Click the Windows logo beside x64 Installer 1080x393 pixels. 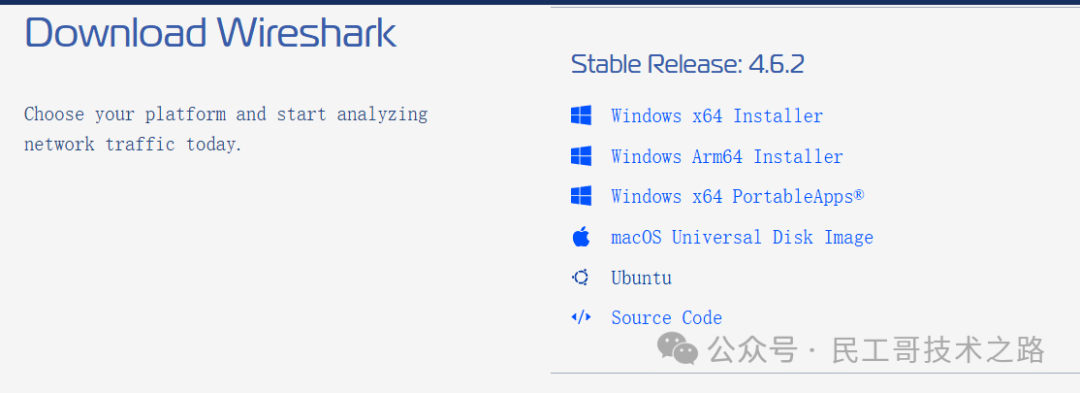click(x=581, y=116)
